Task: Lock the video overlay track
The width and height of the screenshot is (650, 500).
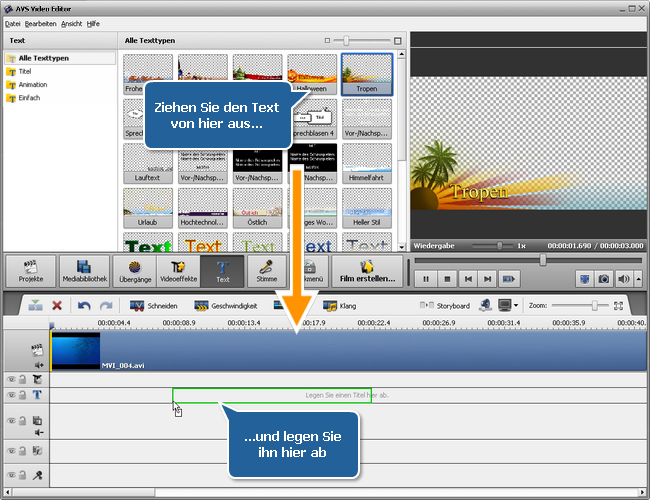Action: click(x=23, y=421)
